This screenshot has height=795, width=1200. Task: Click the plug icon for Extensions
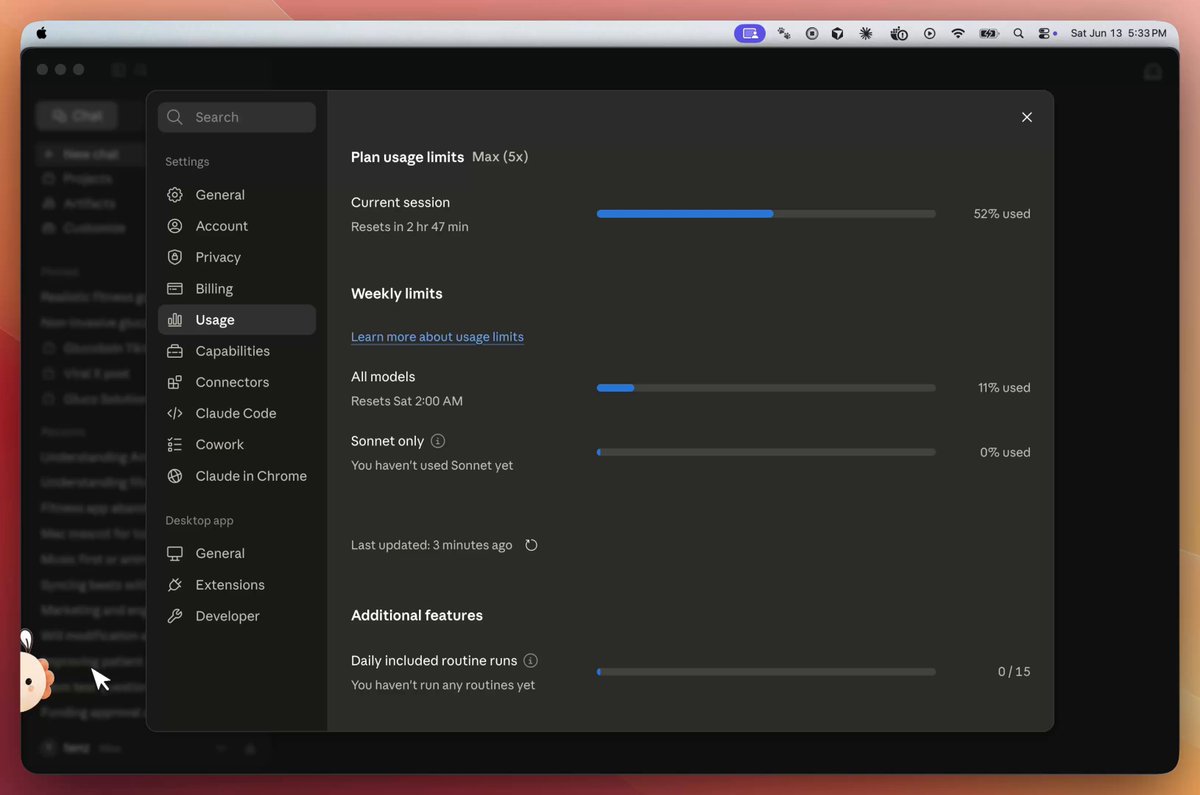tap(175, 585)
